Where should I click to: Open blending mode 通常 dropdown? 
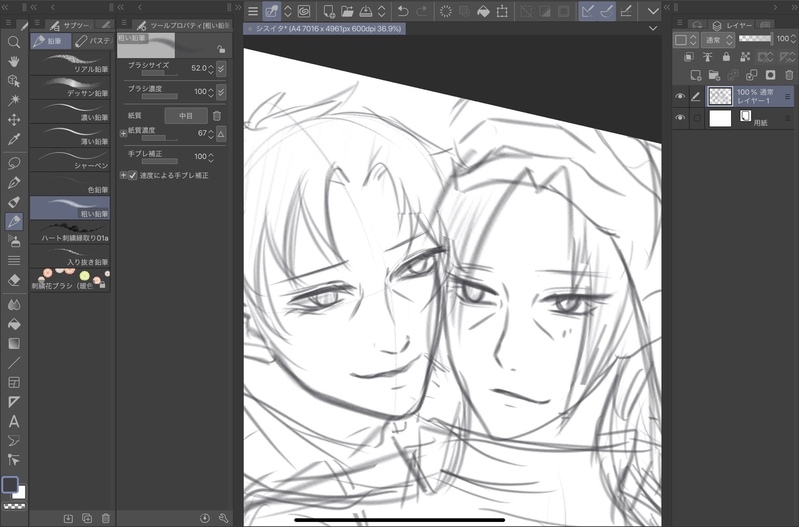[x=718, y=40]
